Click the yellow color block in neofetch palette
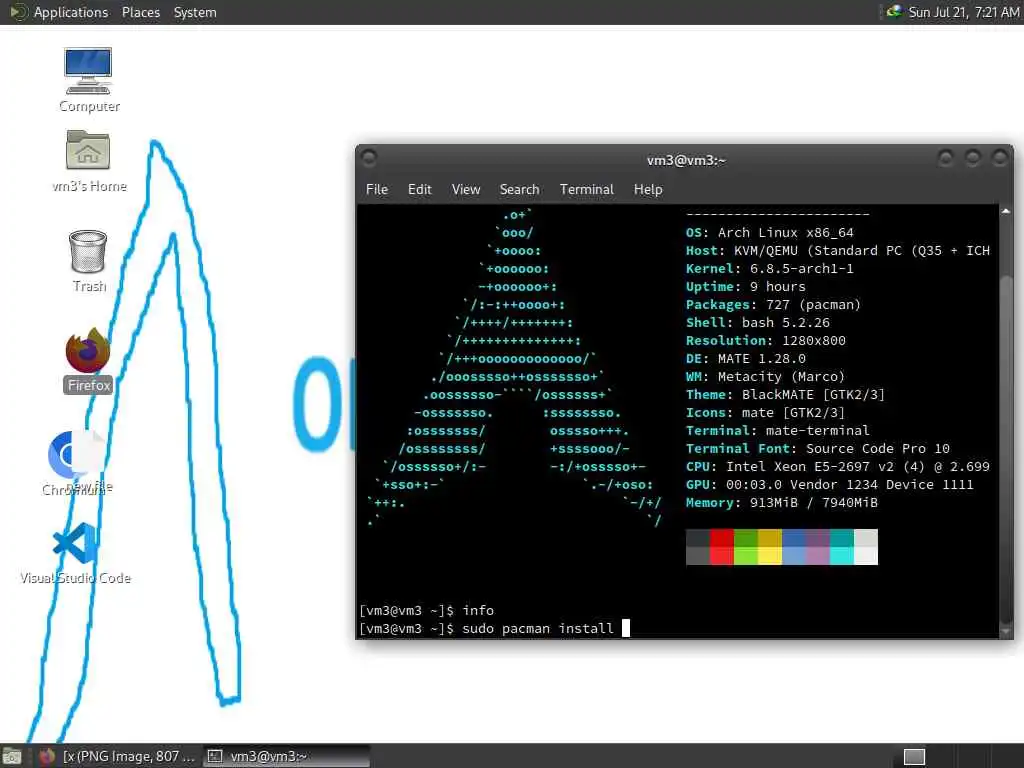 pos(769,547)
